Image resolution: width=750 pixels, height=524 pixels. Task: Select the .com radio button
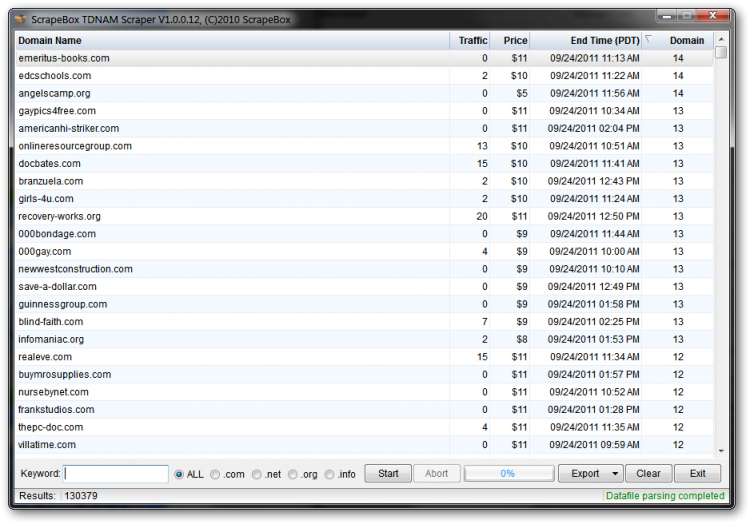(216, 474)
